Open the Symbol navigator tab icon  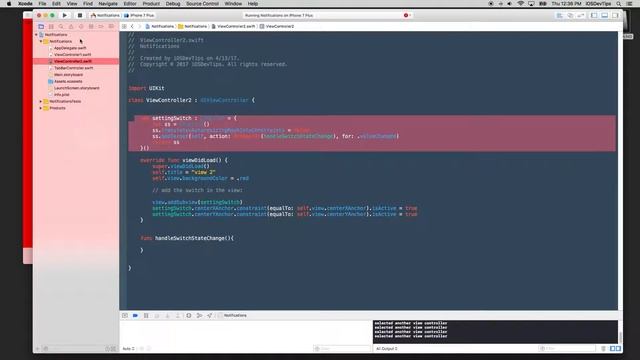point(51,27)
